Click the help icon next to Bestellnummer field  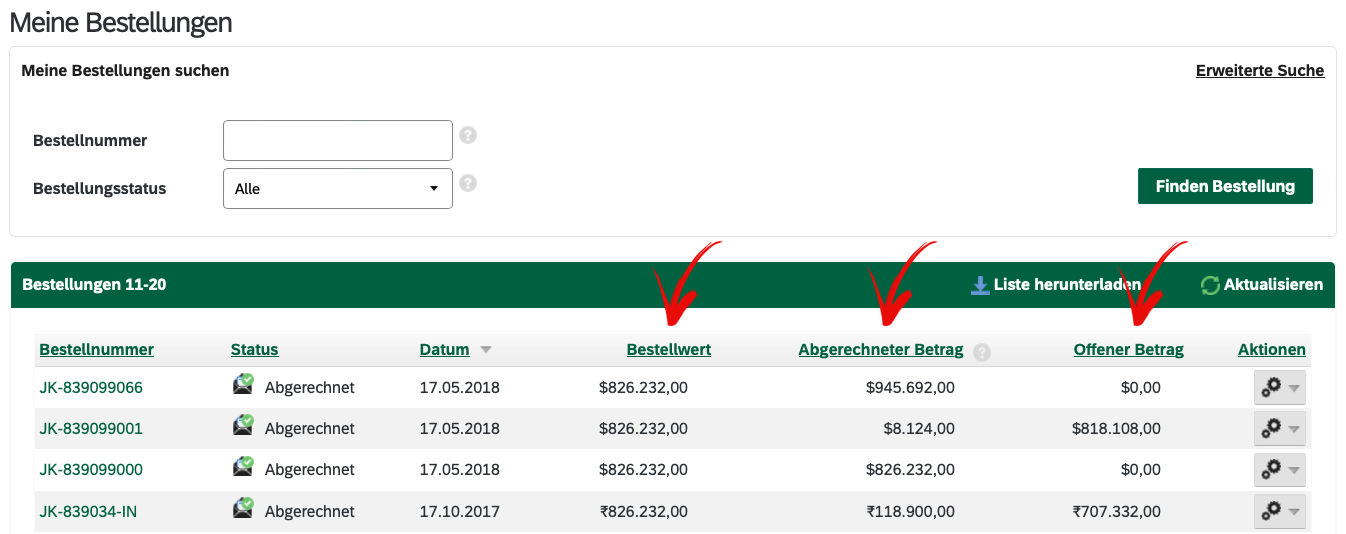coord(467,135)
